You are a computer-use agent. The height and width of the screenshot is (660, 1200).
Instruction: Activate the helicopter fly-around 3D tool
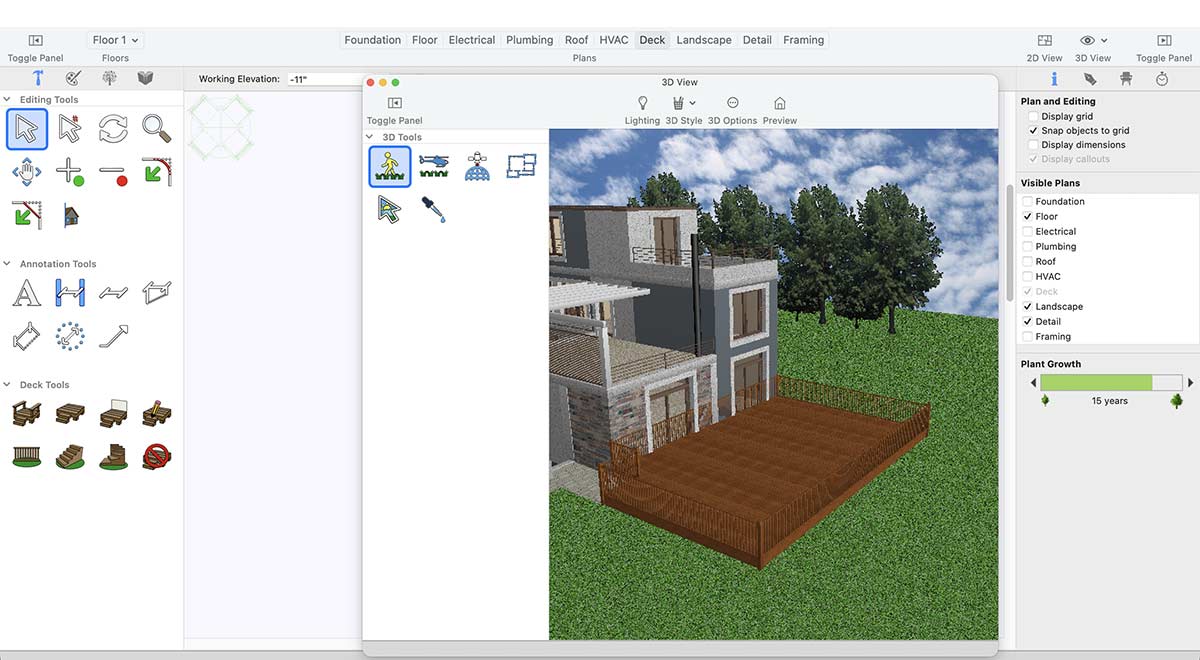point(434,166)
